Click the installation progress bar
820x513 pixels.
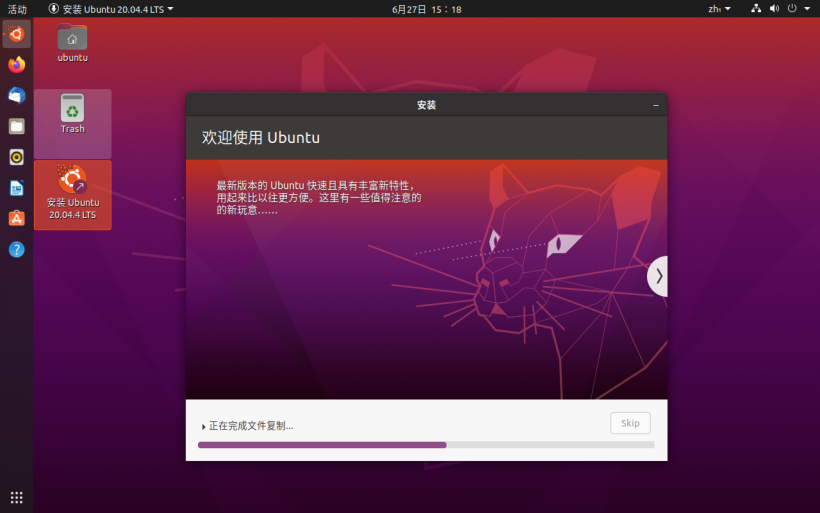426,445
